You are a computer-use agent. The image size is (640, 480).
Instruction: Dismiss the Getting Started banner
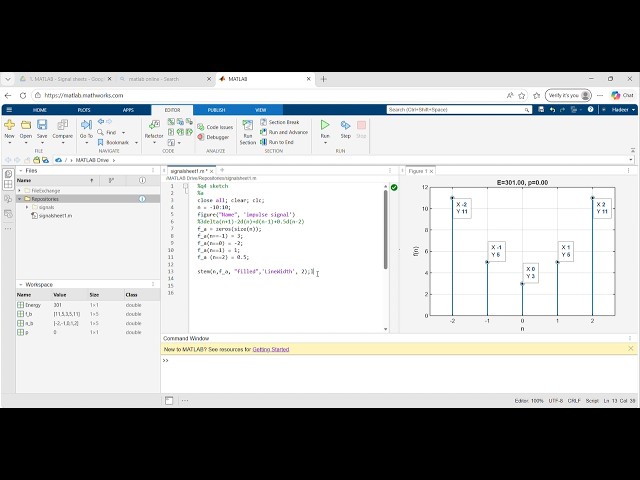[631, 349]
